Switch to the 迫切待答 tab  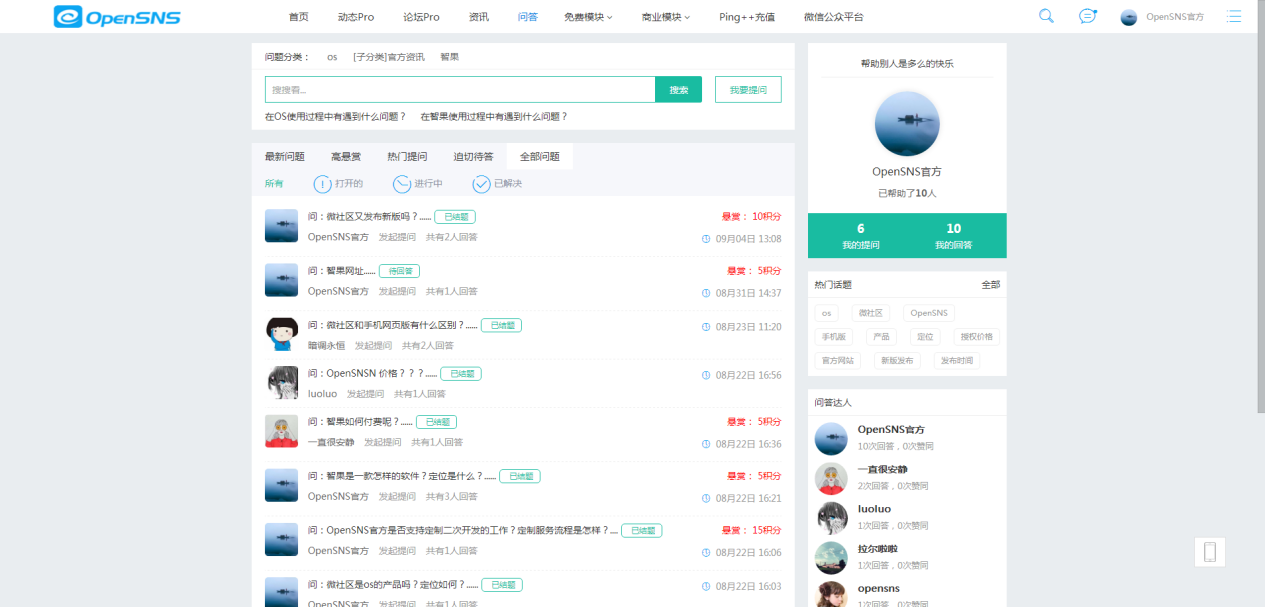coord(473,157)
